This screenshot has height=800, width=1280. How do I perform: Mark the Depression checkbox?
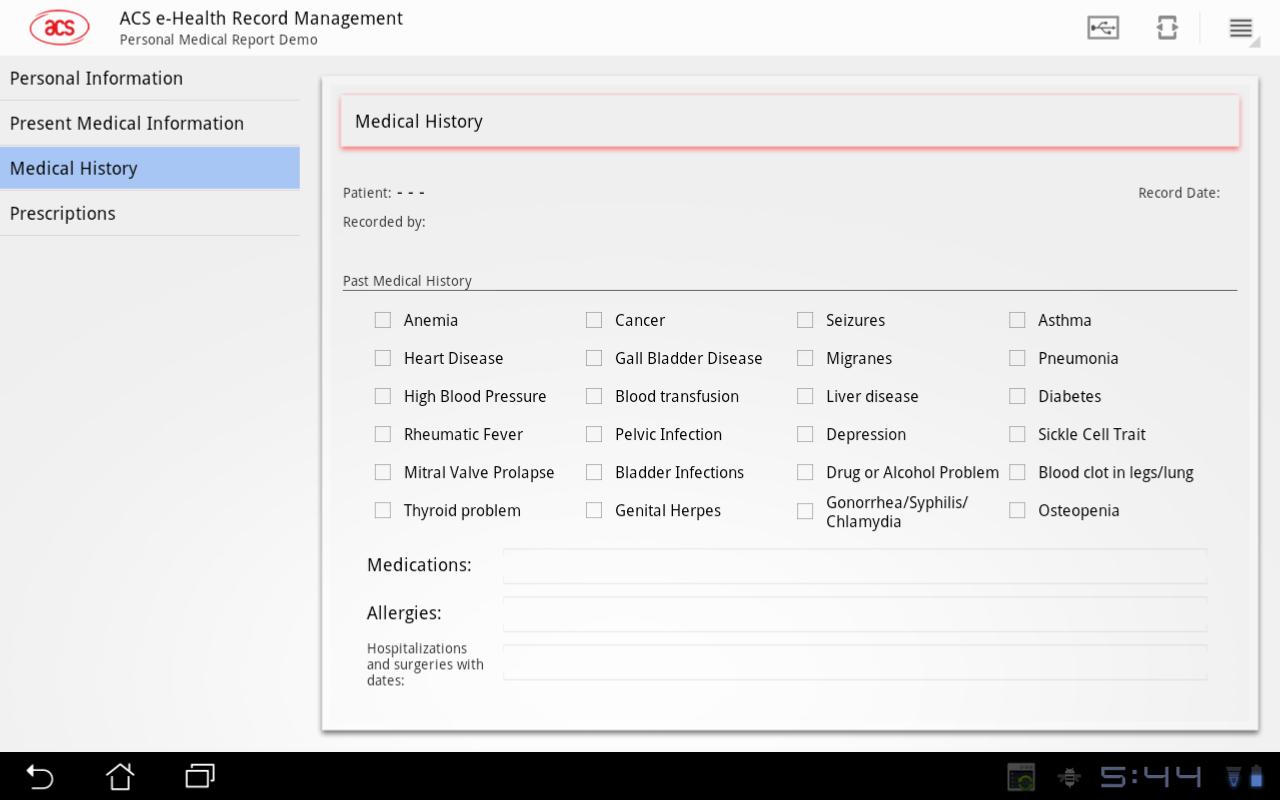[805, 434]
